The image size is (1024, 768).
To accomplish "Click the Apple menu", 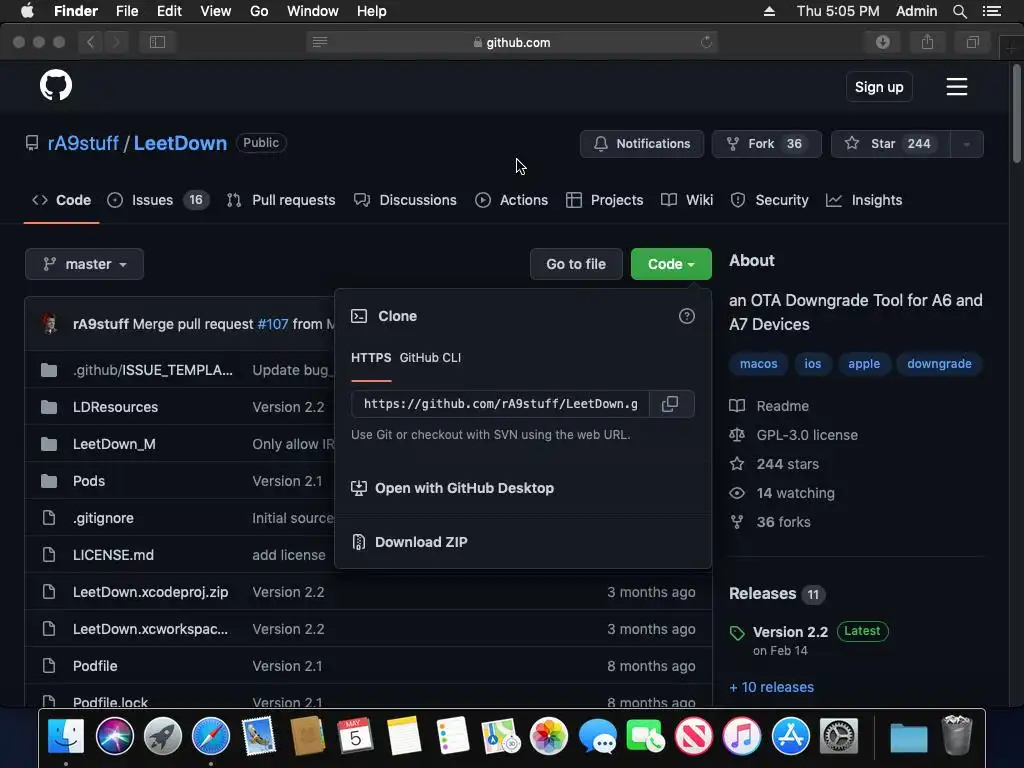I will (x=27, y=11).
